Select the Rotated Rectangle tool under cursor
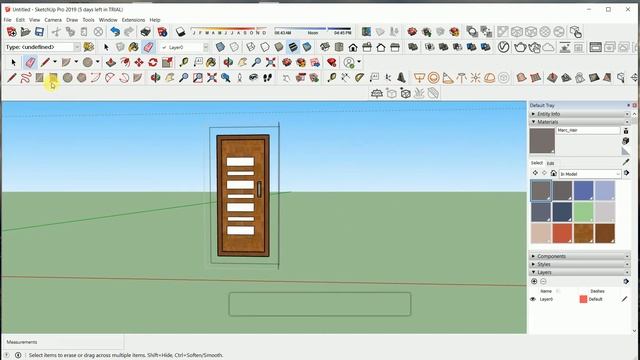640x360 pixels. click(x=53, y=78)
